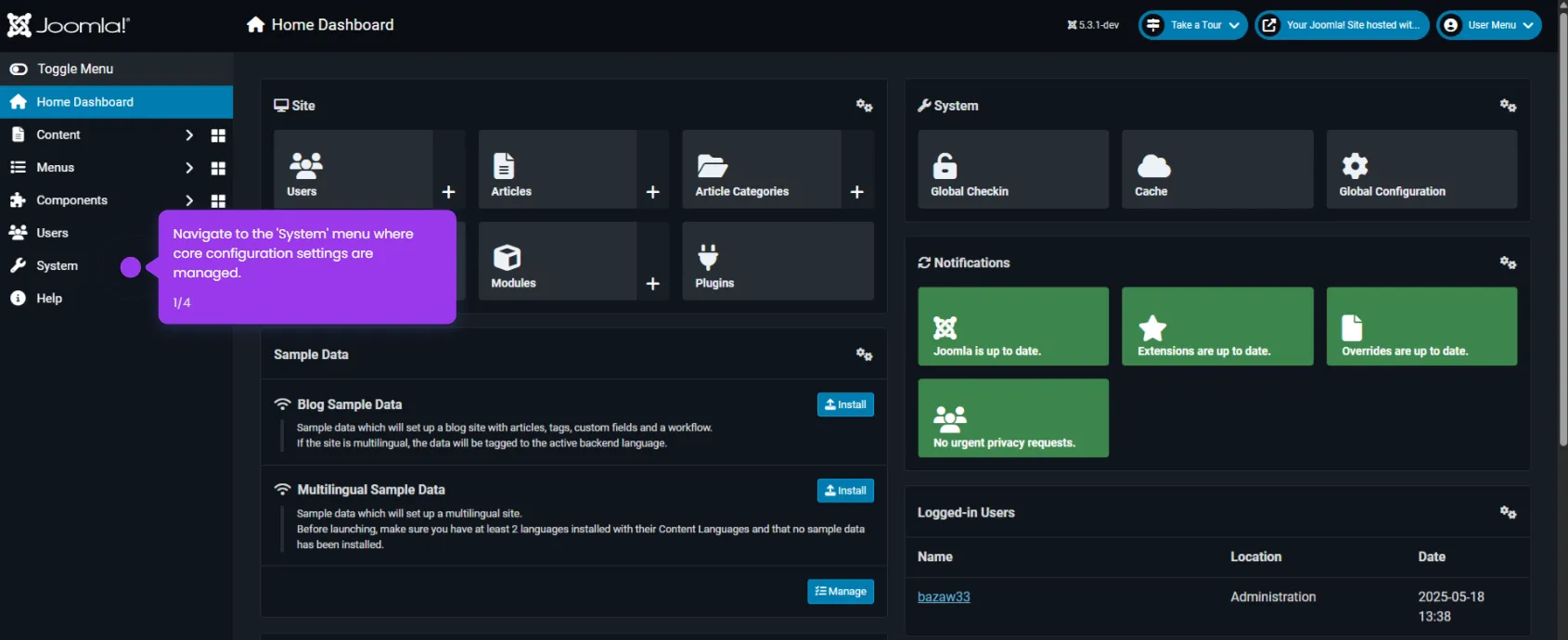Open the Menus sidebar item

[56, 167]
